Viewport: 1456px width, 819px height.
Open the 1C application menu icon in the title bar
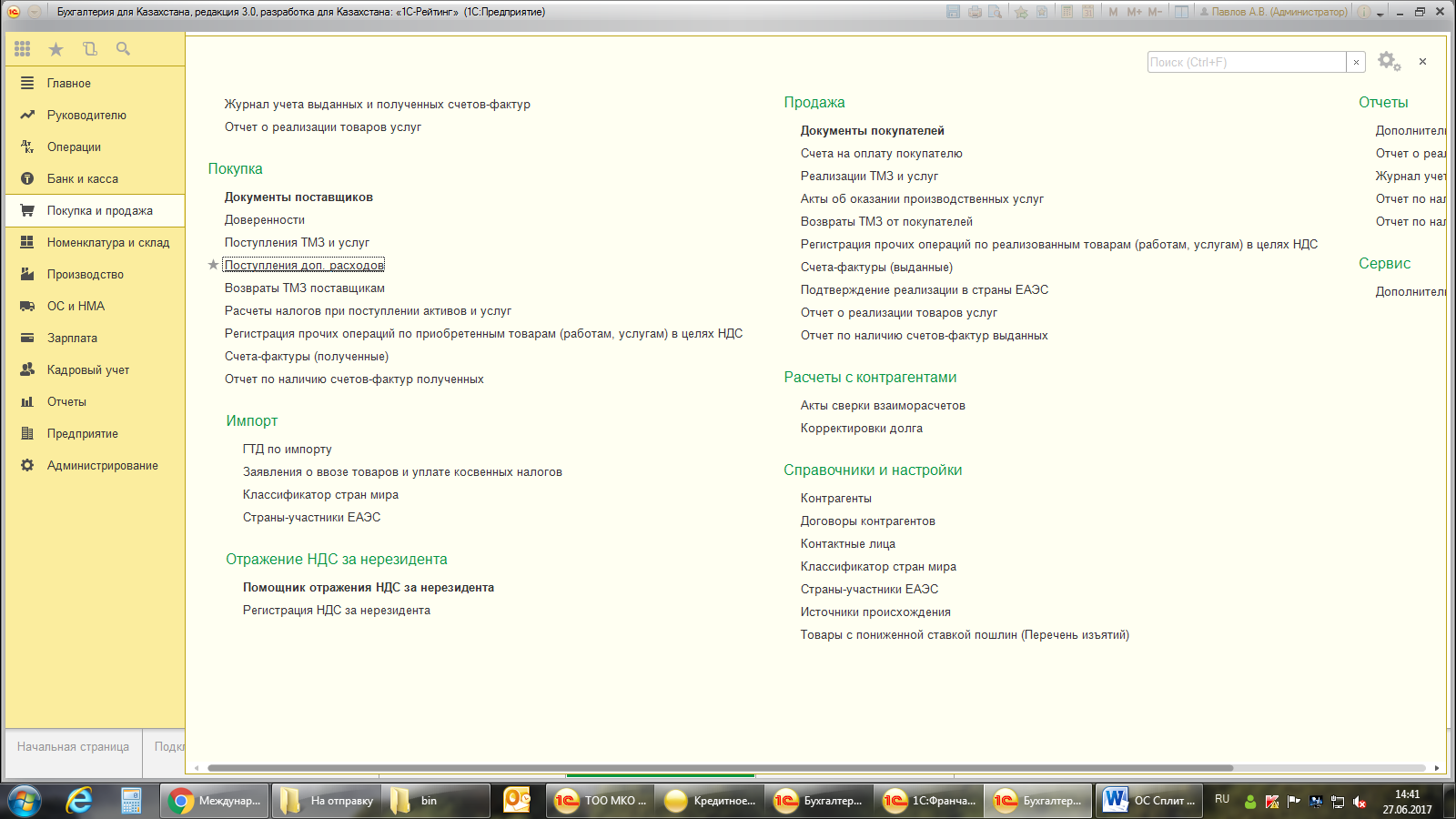click(x=14, y=12)
